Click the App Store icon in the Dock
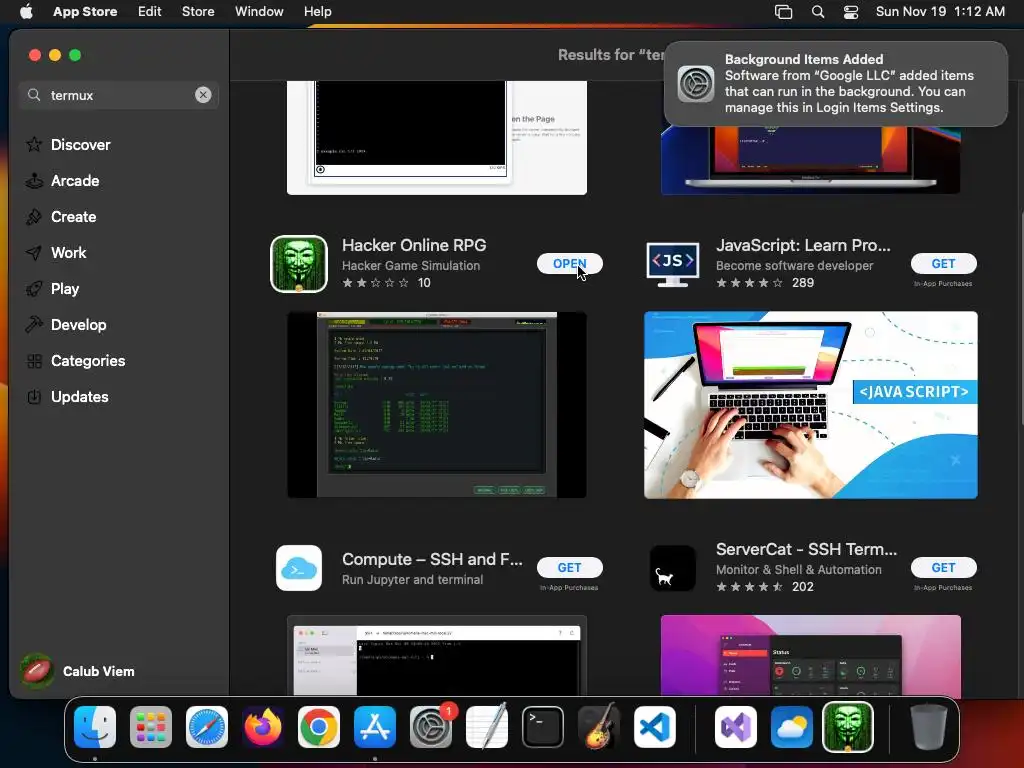The width and height of the screenshot is (1024, 768). click(x=375, y=726)
